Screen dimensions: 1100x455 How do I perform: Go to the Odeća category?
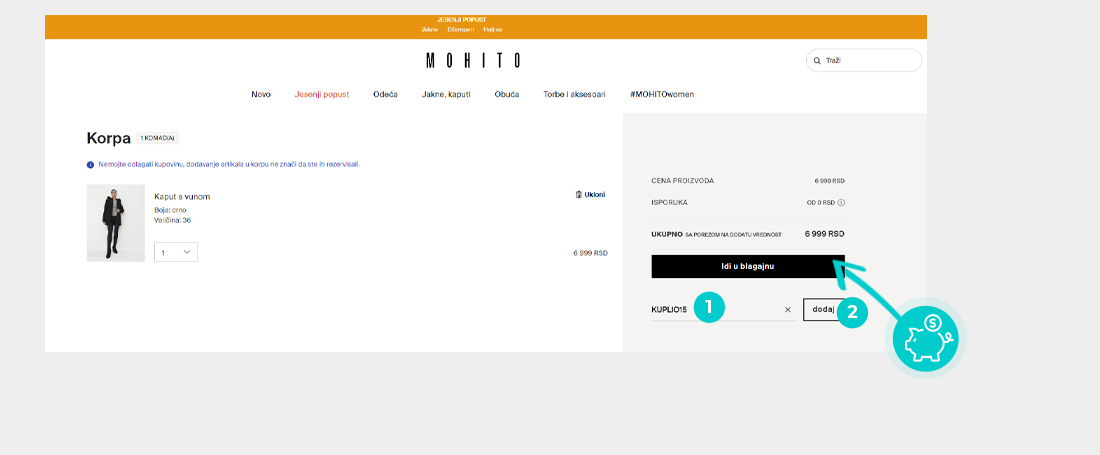385,94
